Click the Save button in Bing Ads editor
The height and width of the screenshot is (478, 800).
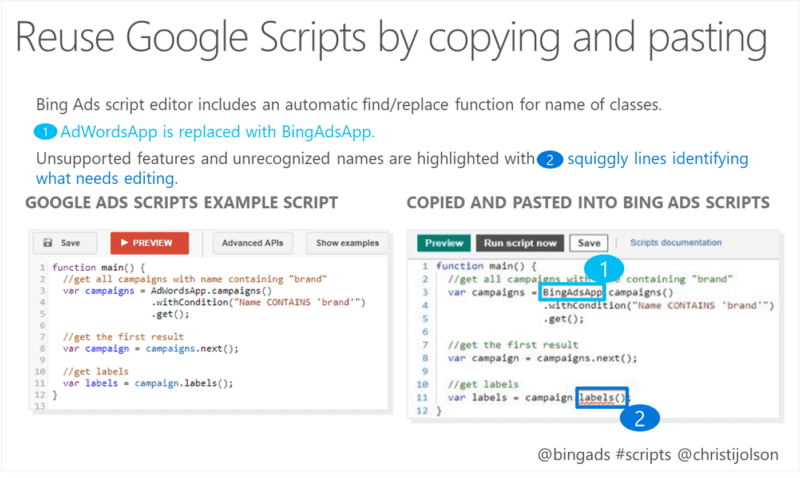click(589, 243)
